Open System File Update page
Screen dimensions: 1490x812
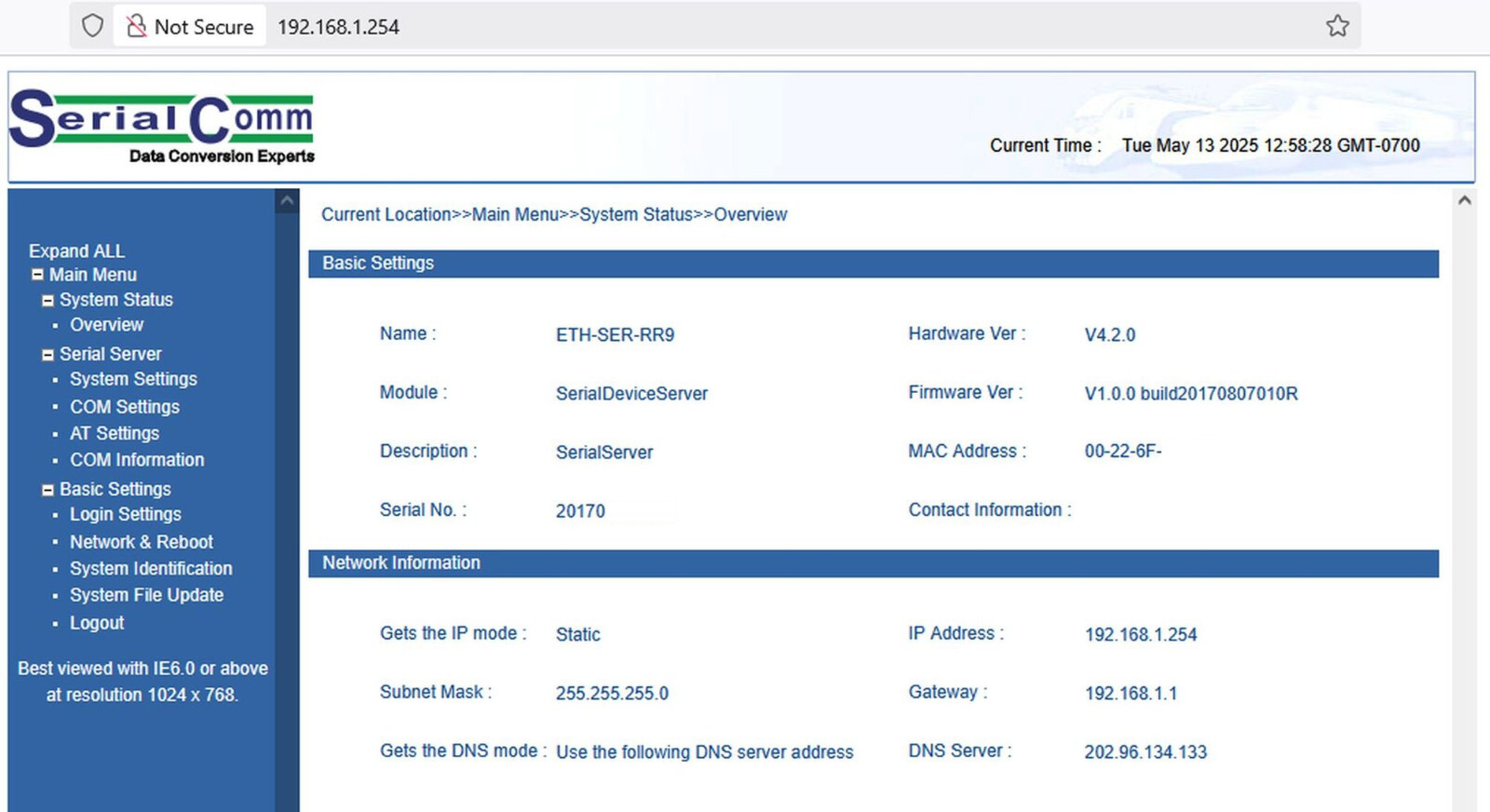pos(146,595)
